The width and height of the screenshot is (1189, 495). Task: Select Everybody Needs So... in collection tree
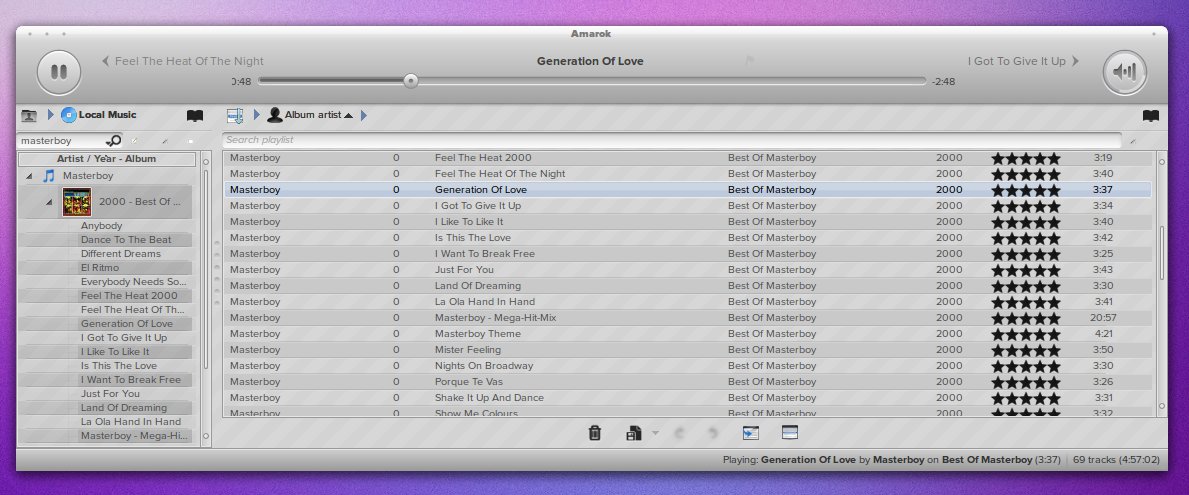(x=133, y=282)
